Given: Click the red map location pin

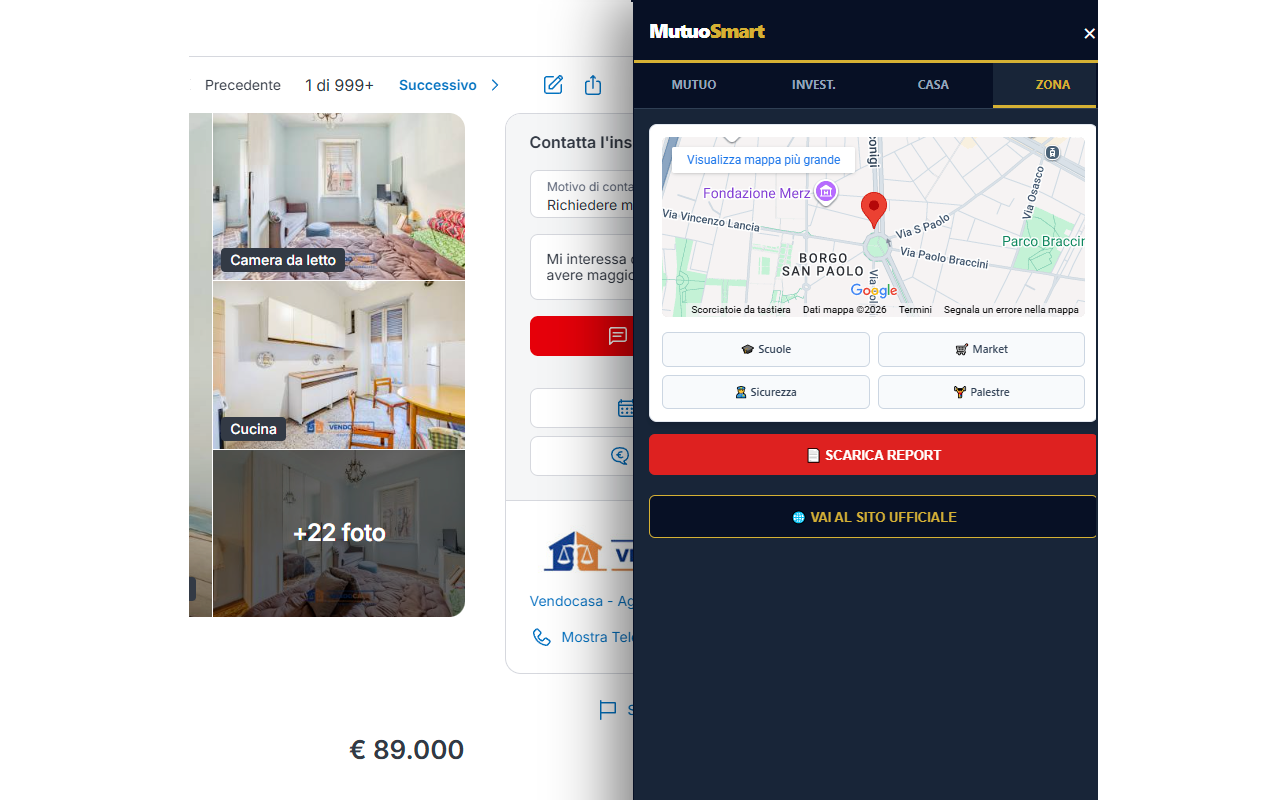Looking at the screenshot, I should (874, 210).
